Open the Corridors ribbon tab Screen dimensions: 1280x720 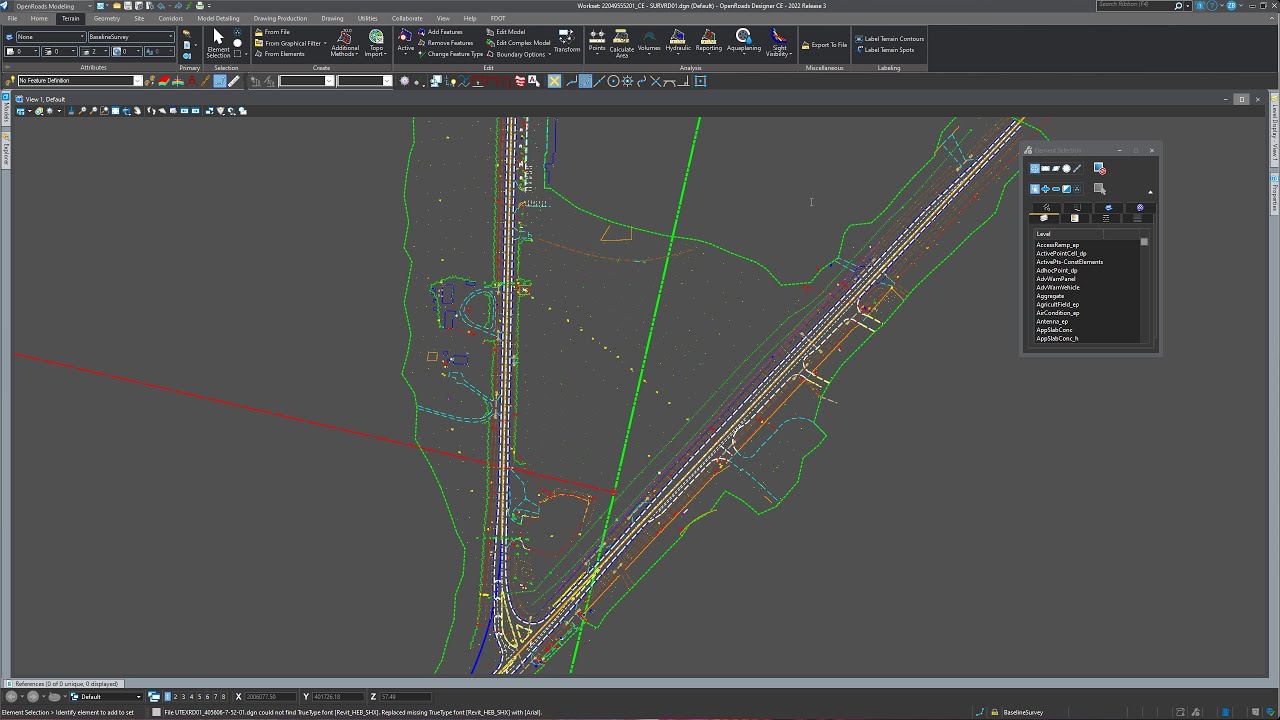click(170, 18)
